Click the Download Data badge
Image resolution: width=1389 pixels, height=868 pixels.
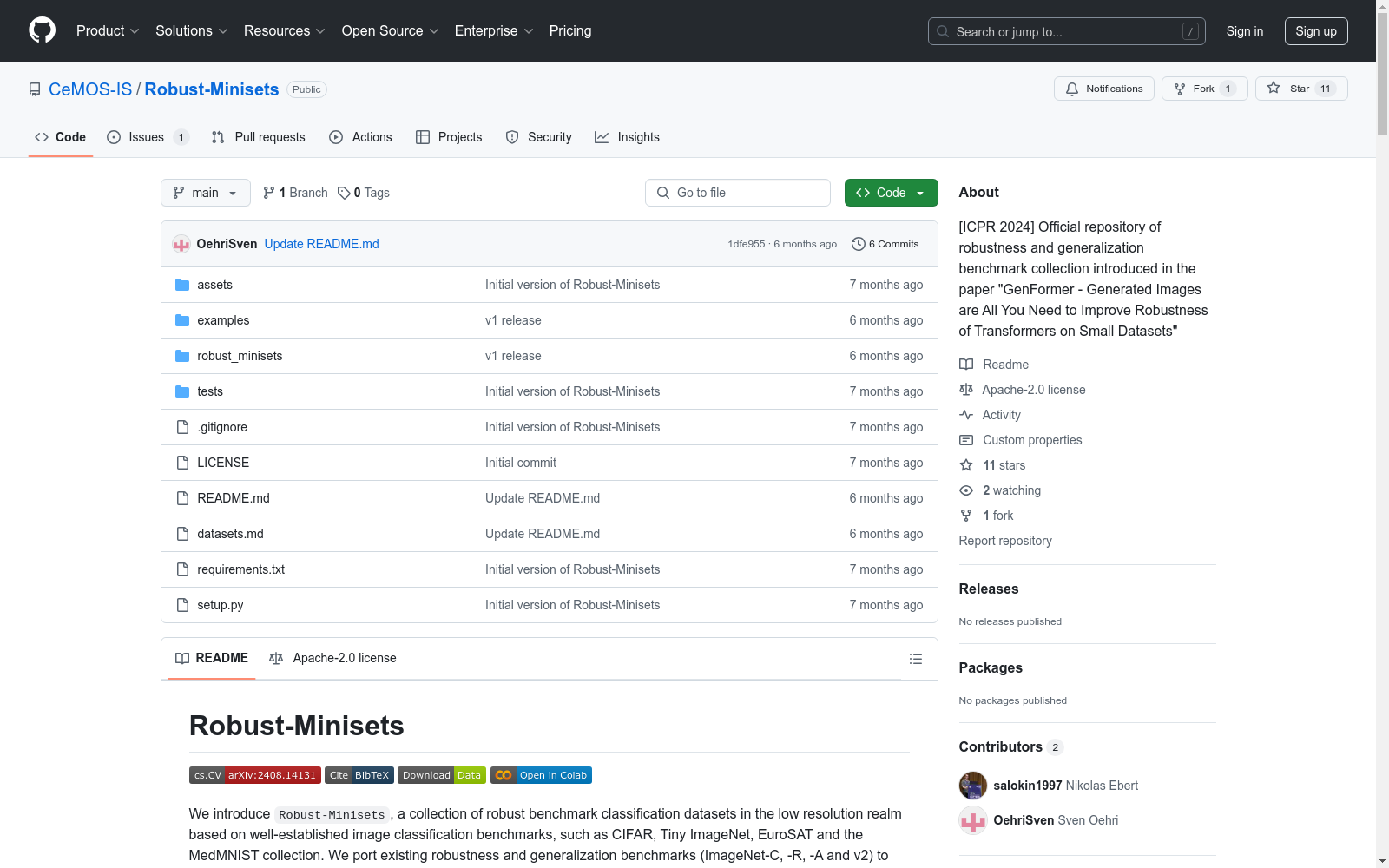tap(442, 775)
